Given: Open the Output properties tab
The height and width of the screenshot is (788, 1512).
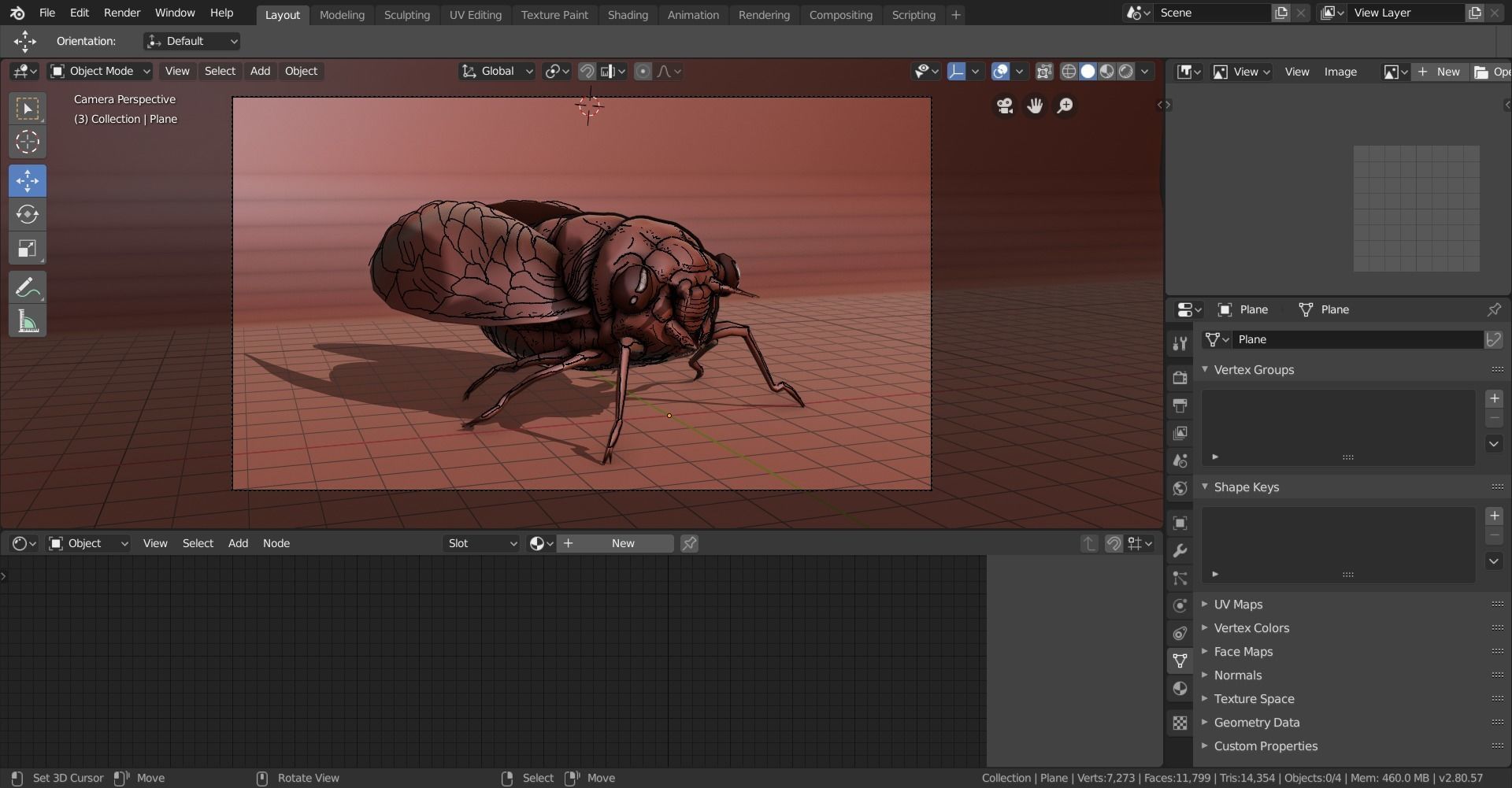Looking at the screenshot, I should (x=1180, y=405).
